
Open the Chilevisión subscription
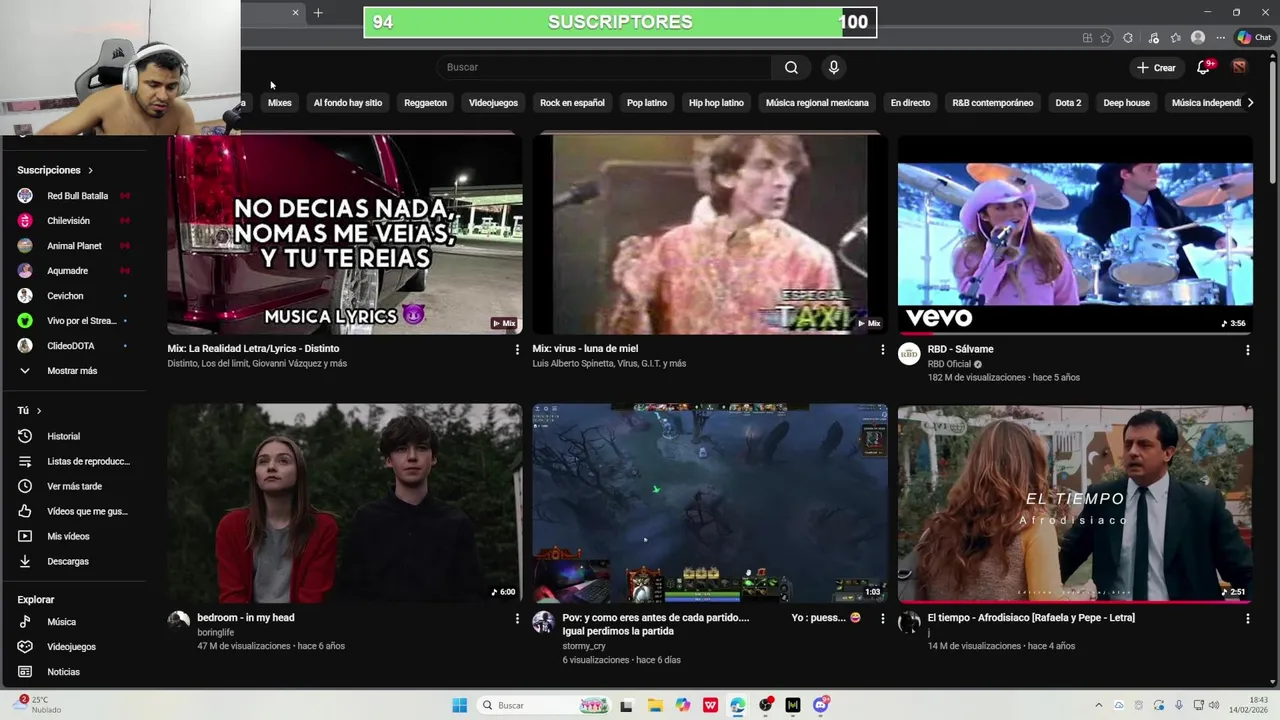(73, 221)
